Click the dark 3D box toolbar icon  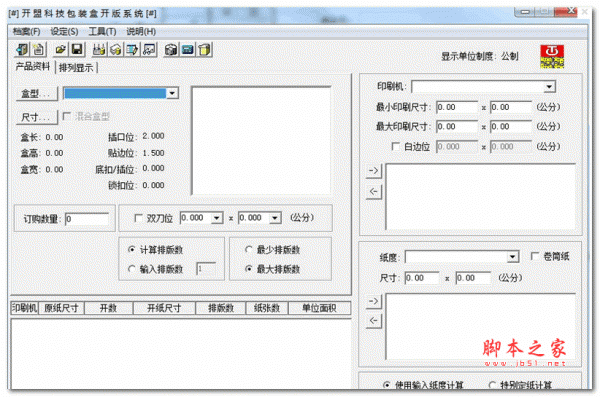171,49
